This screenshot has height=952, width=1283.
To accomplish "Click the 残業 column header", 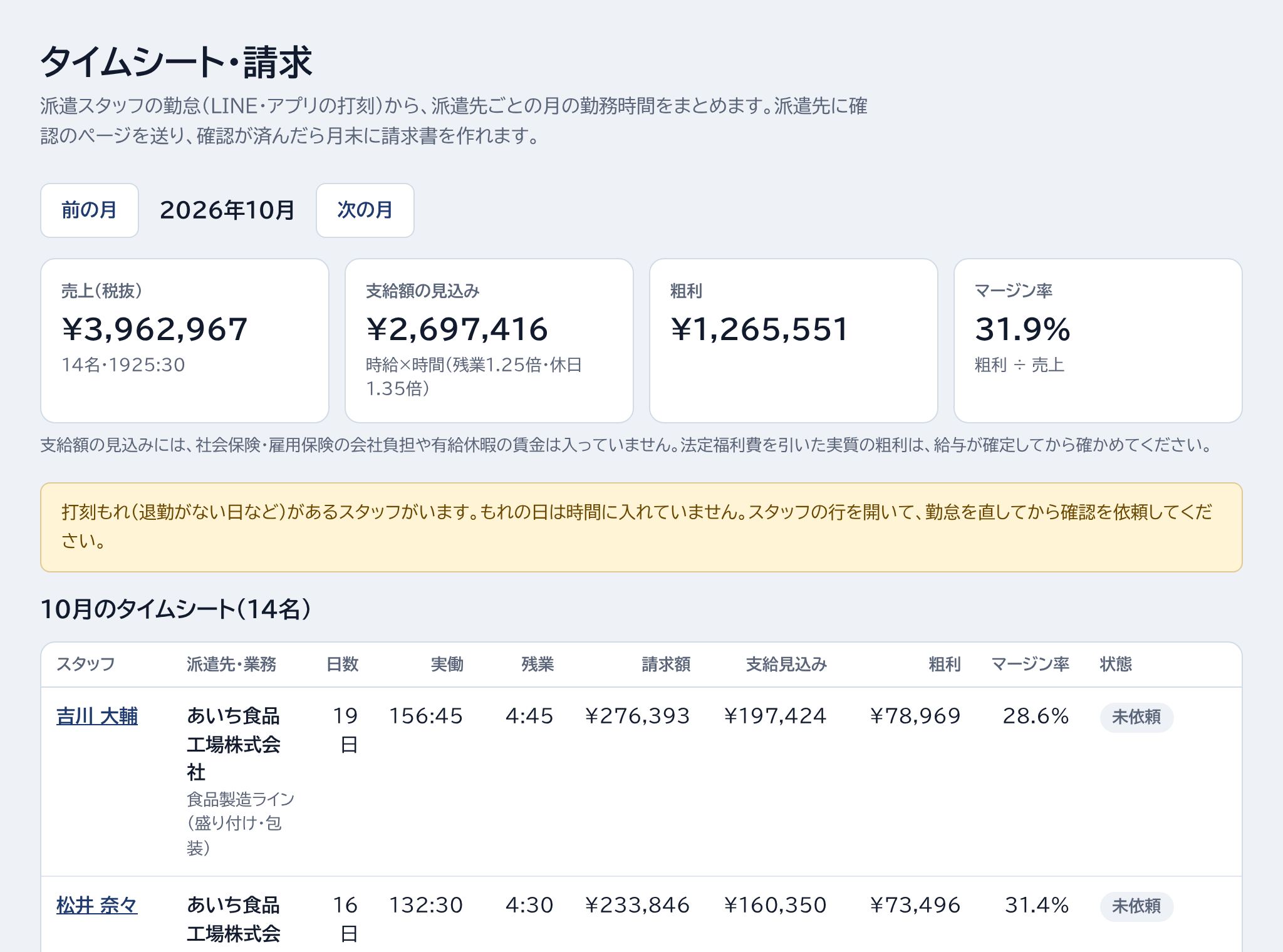I will coord(538,665).
